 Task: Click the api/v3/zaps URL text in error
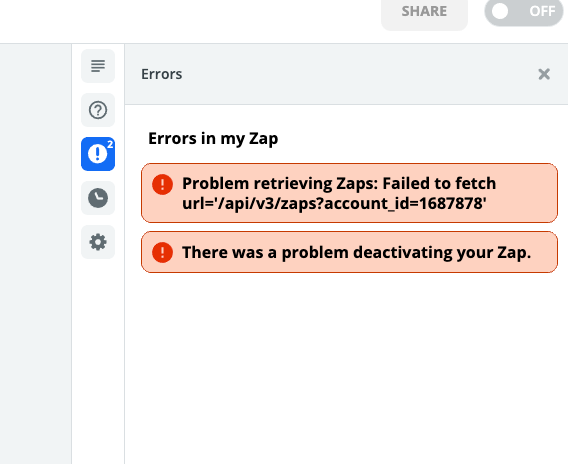[334, 203]
